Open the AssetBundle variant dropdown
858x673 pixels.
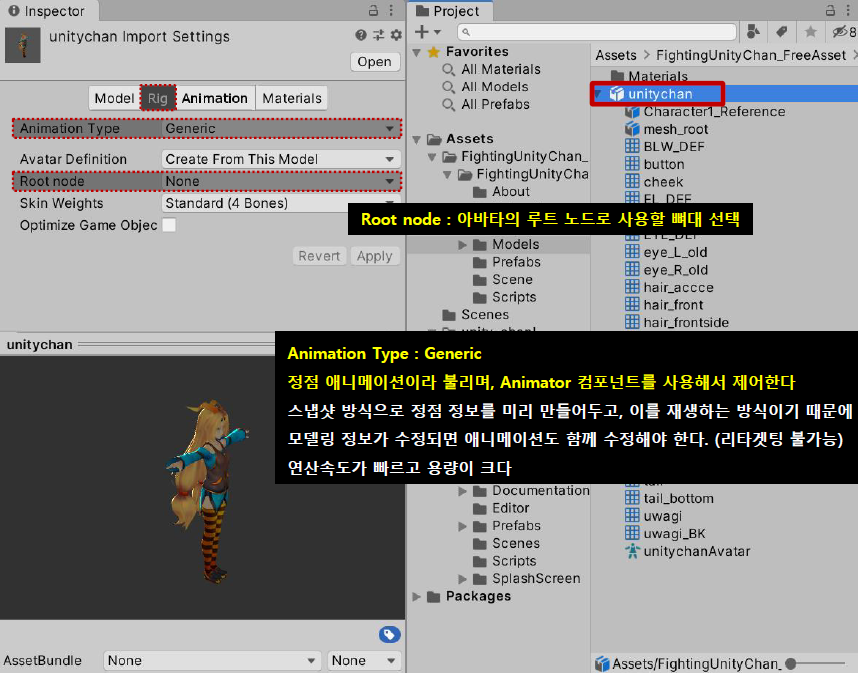pos(364,660)
